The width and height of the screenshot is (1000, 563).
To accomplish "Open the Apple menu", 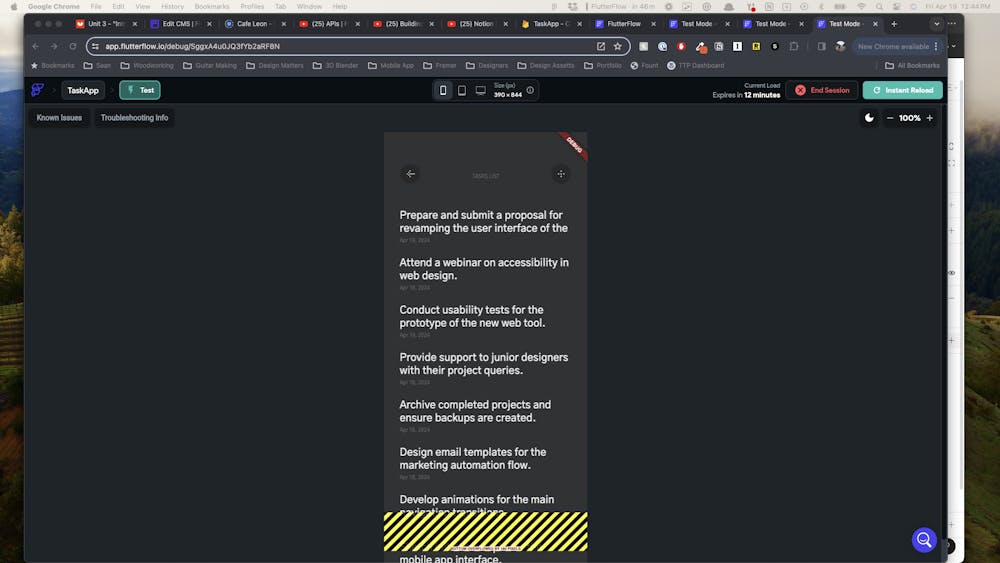I will (13, 6).
